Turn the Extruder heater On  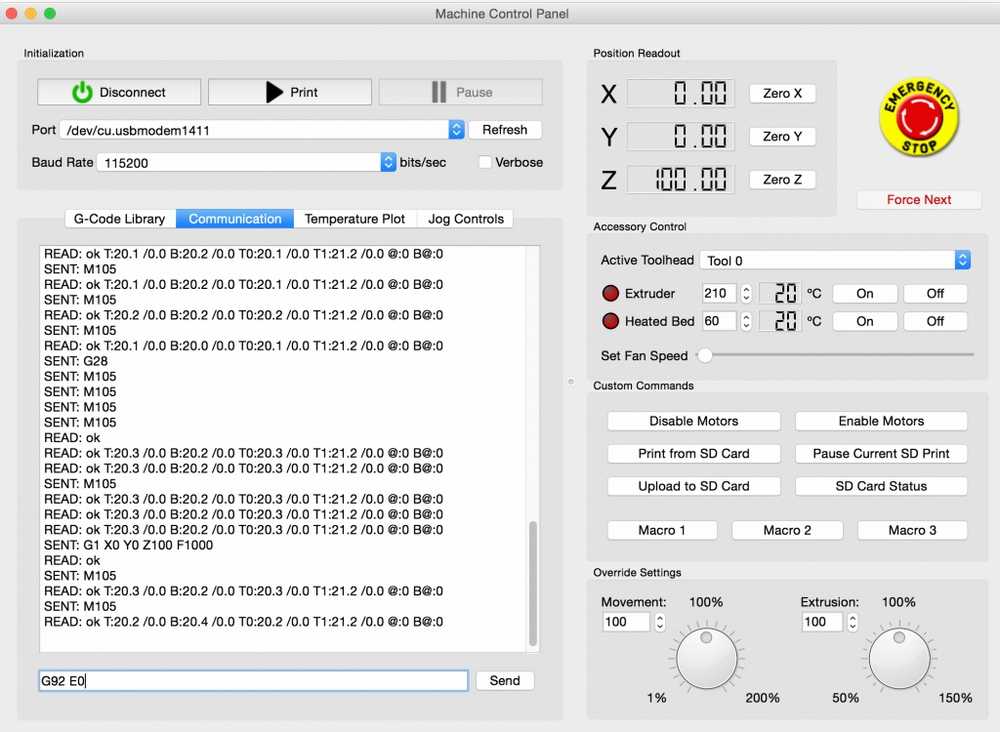click(865, 294)
